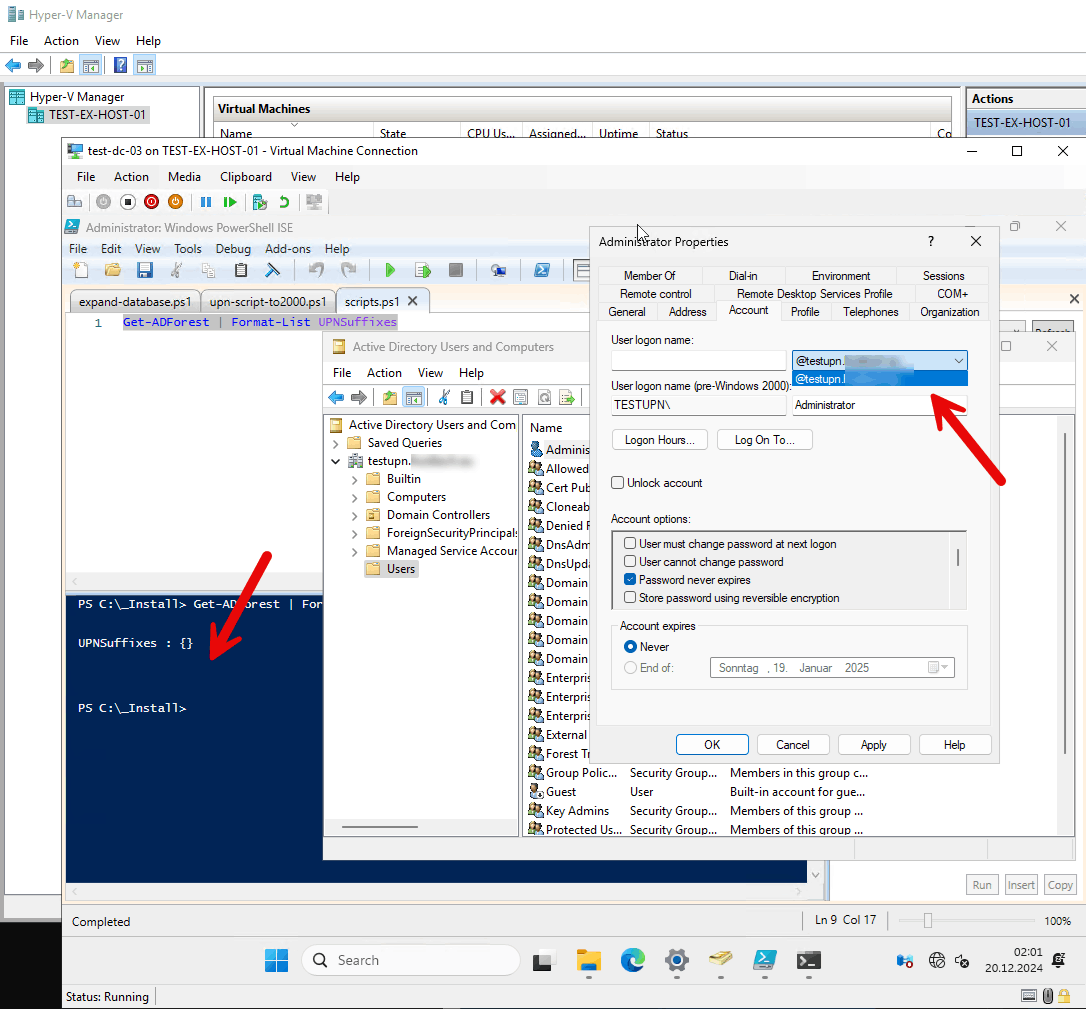Image resolution: width=1086 pixels, height=1009 pixels.
Task: Select End of account expires radio button
Action: 630,668
